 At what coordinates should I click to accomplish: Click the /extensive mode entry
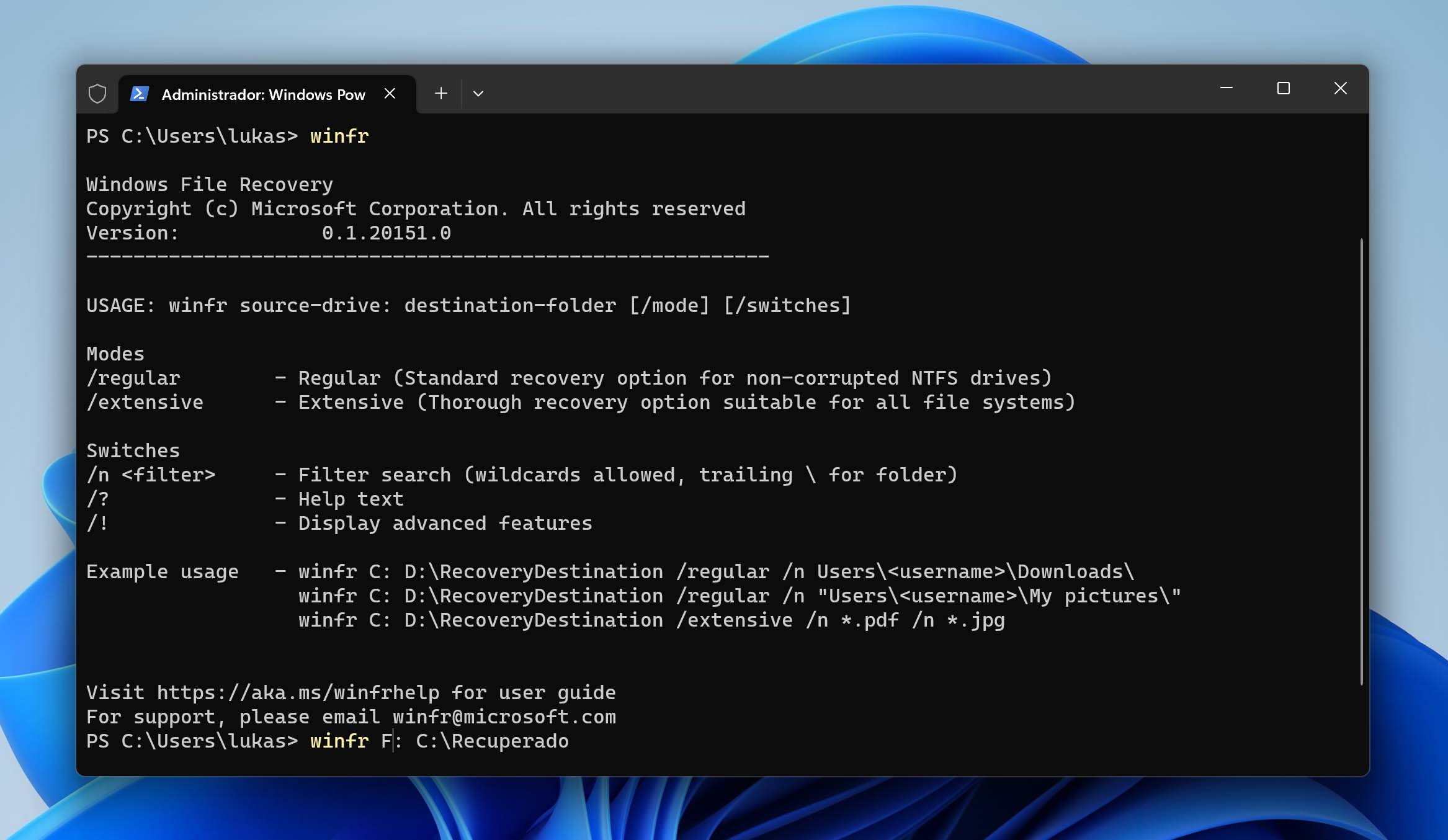(x=145, y=402)
